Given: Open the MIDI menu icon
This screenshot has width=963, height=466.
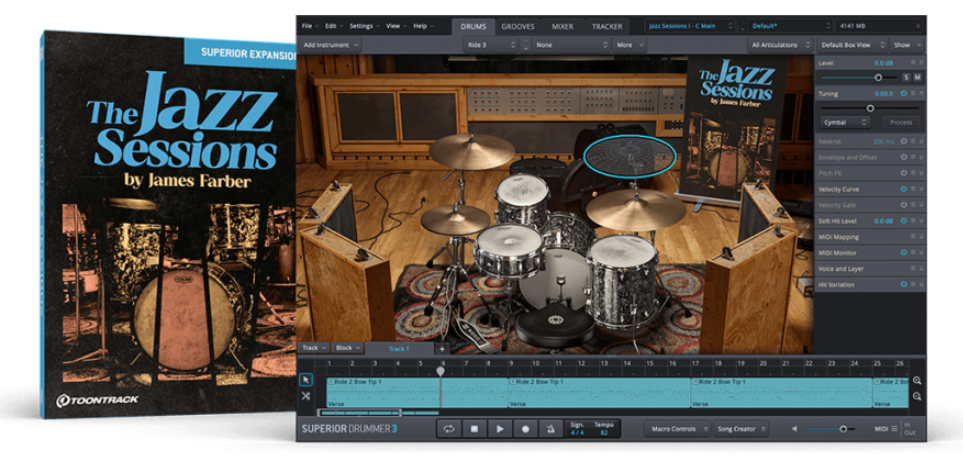Looking at the screenshot, I should click(894, 429).
